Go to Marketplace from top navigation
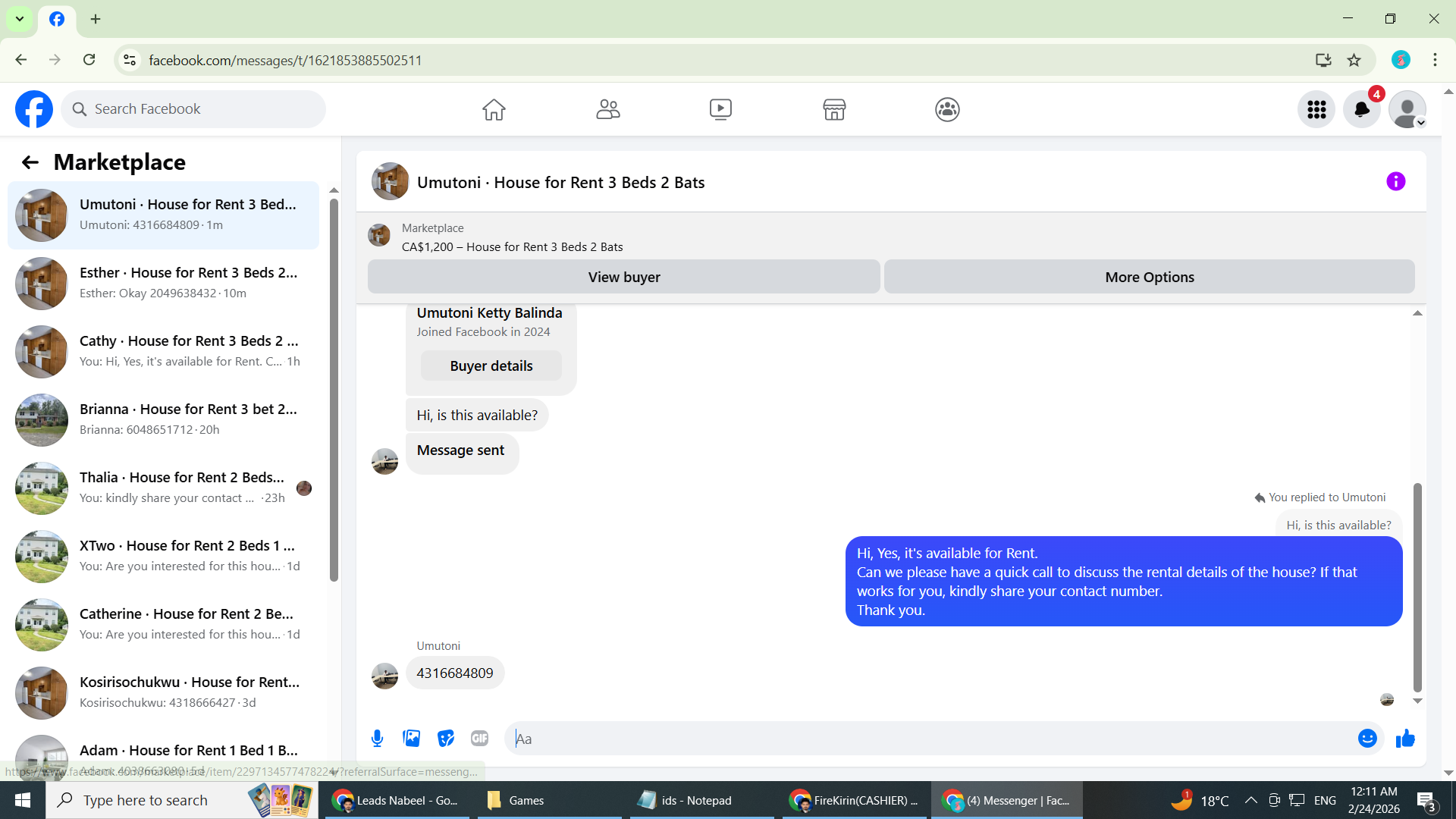The width and height of the screenshot is (1456, 819). (x=834, y=110)
